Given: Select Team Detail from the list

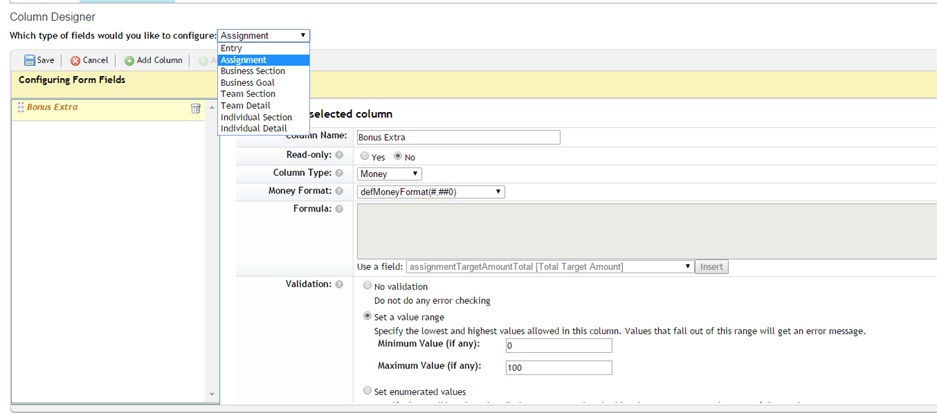Looking at the screenshot, I should (264, 105).
